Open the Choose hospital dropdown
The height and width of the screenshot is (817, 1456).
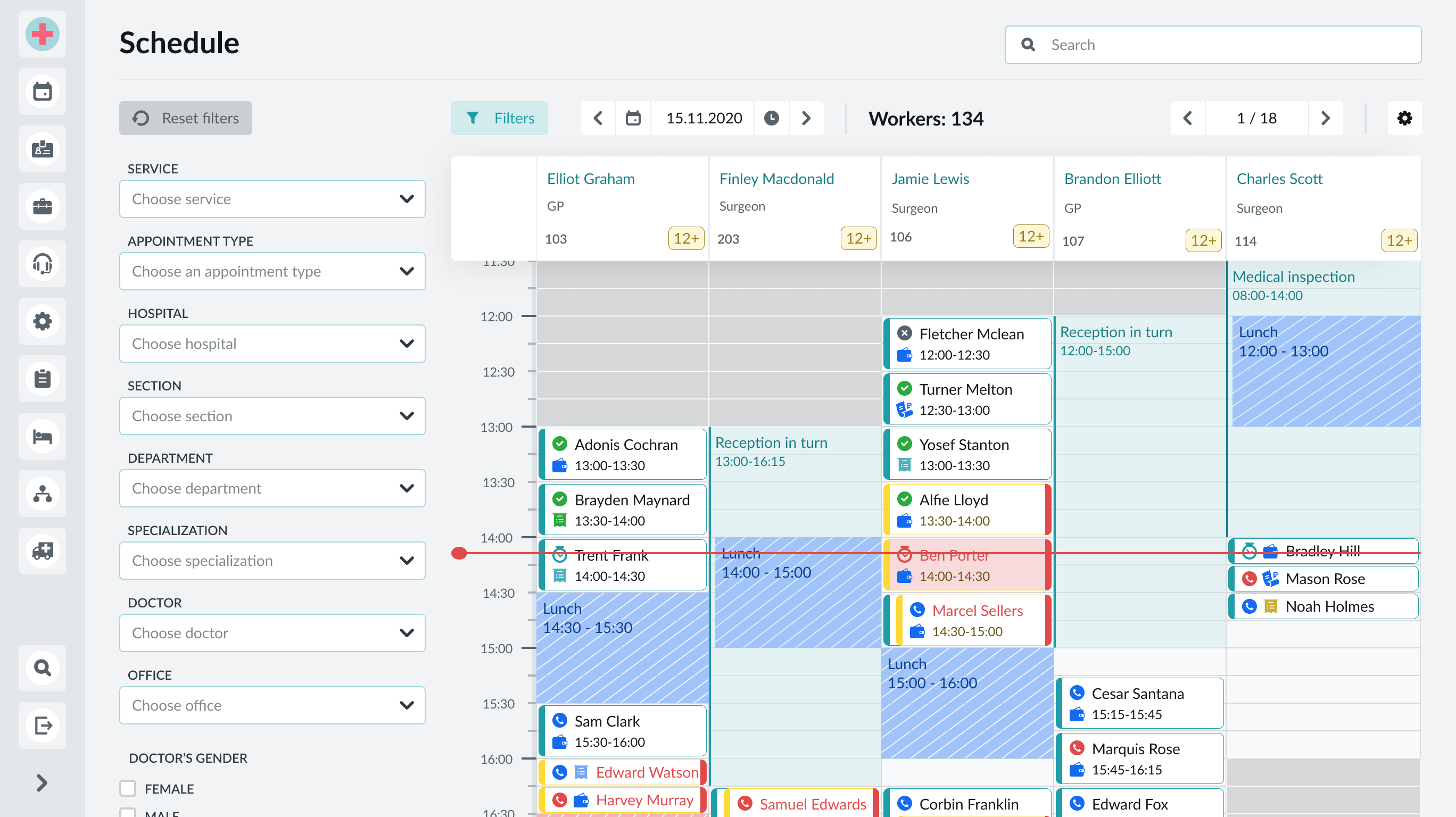[x=272, y=344]
